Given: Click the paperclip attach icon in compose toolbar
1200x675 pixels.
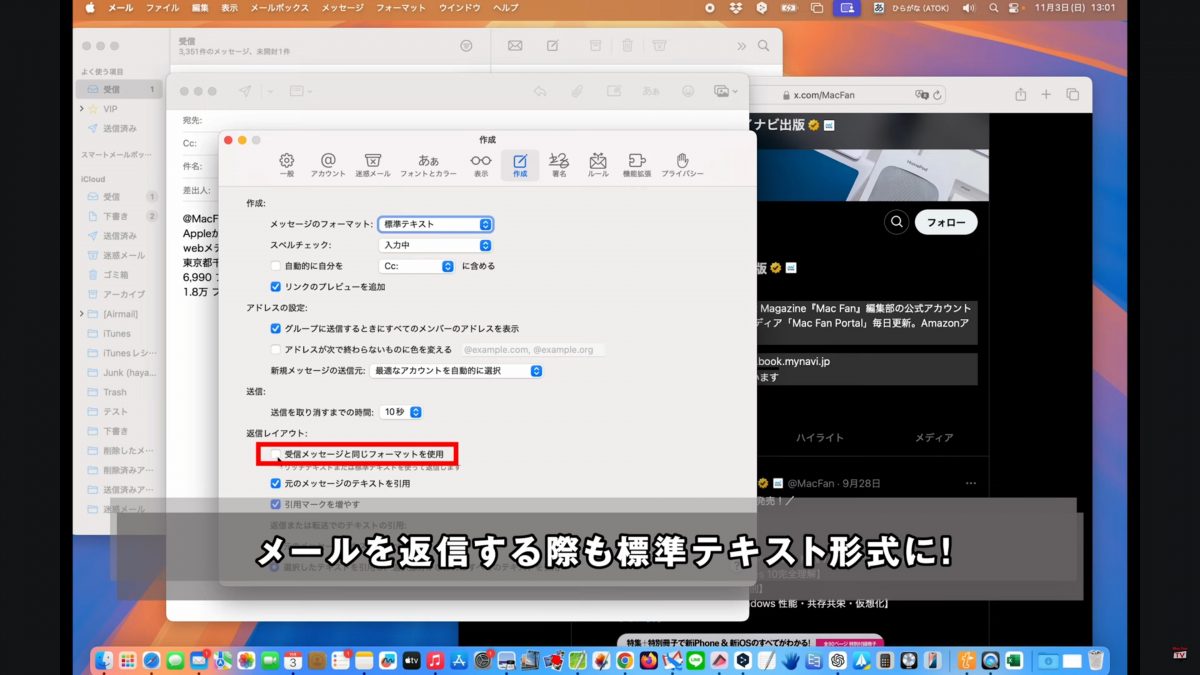Looking at the screenshot, I should tap(577, 91).
